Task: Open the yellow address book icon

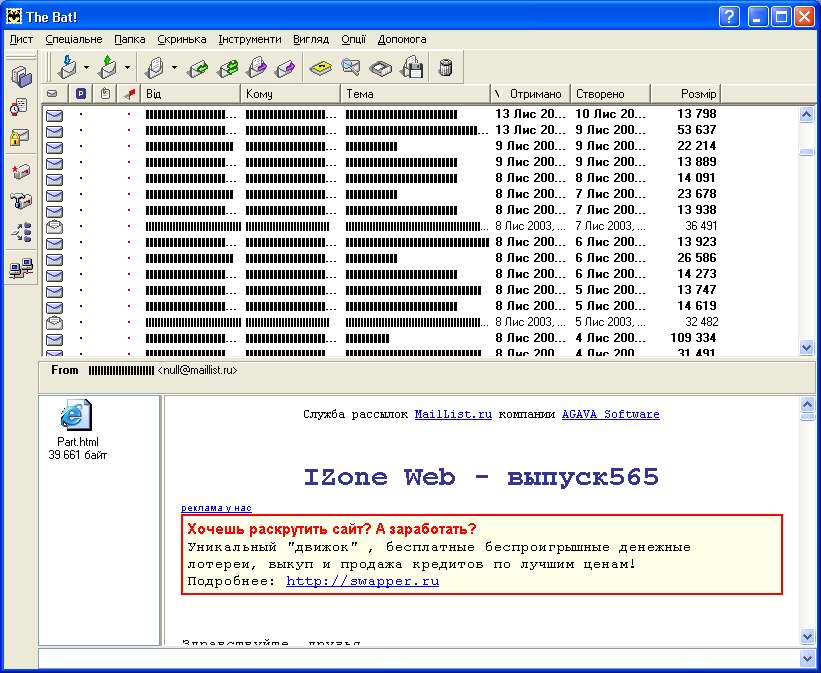Action: tap(320, 68)
